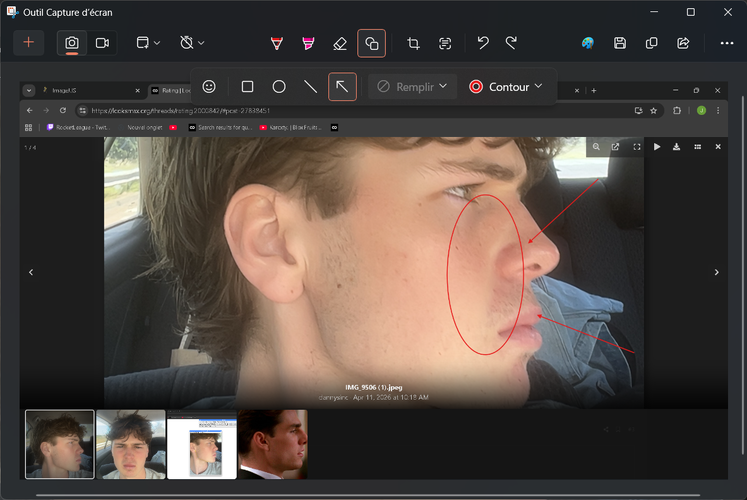747x500 pixels.
Task: Expand the Remplir fill dropdown
Action: [413, 87]
